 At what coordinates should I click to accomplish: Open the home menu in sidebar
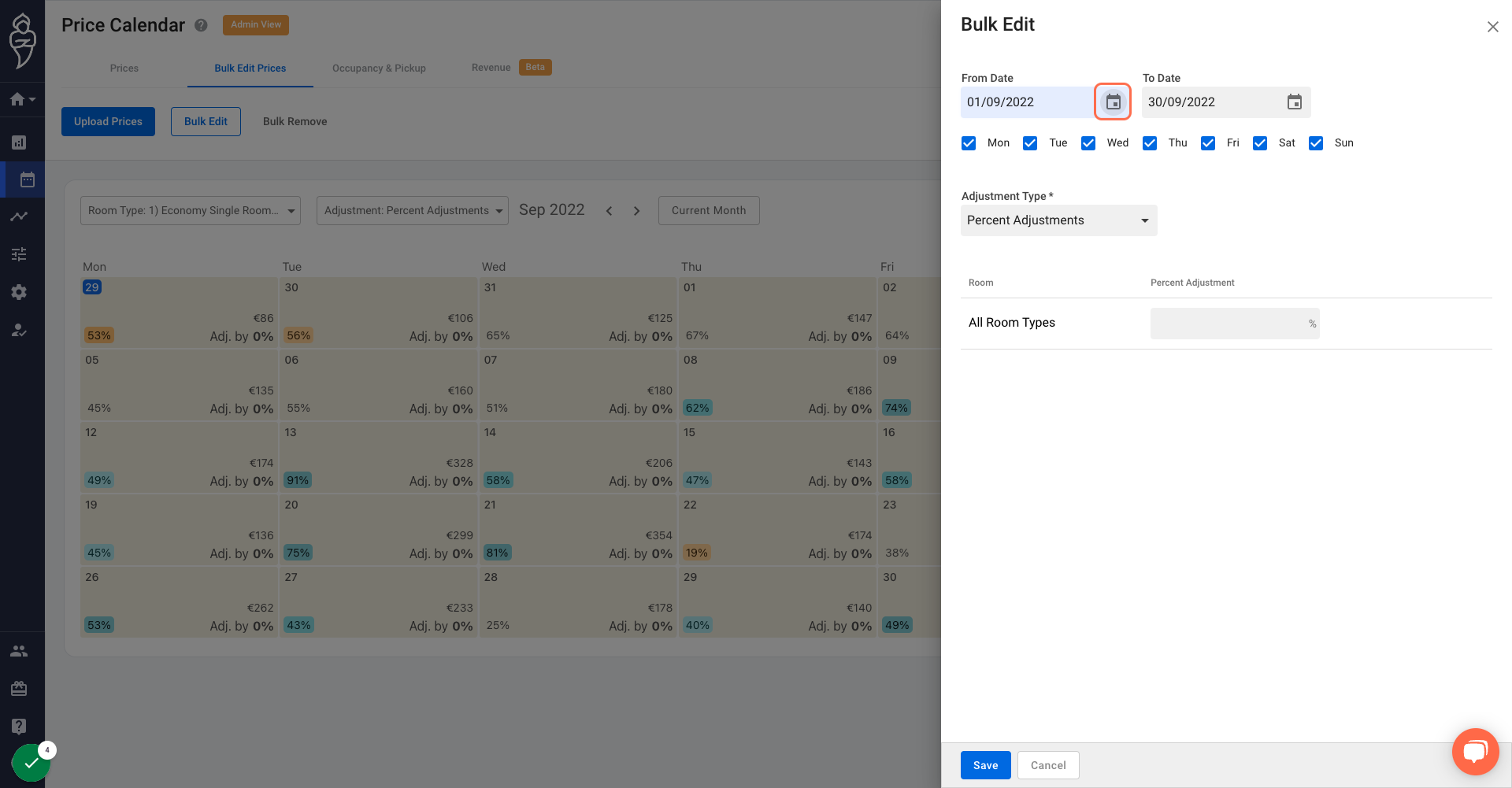pyautogui.click(x=22, y=99)
